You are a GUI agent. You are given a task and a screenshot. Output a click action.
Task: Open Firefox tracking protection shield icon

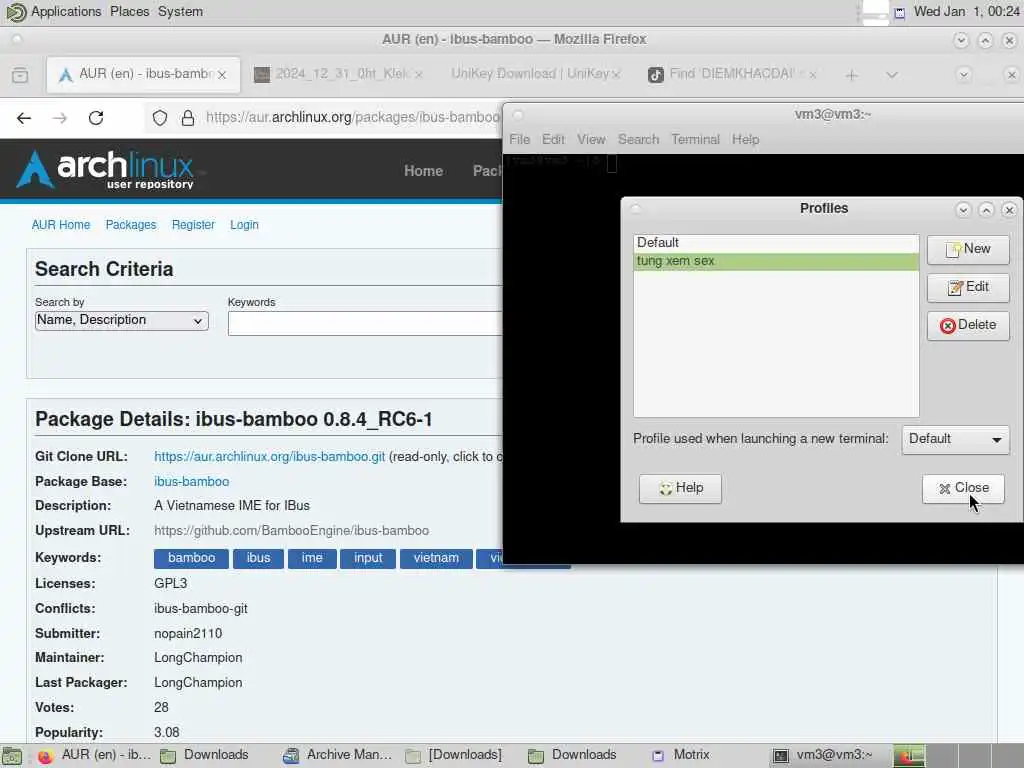(160, 118)
